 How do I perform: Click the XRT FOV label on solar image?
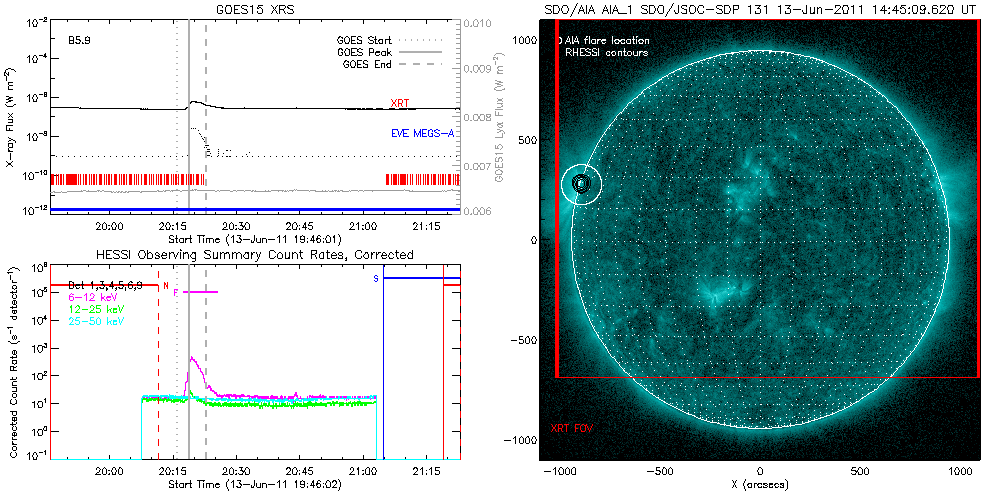[572, 427]
